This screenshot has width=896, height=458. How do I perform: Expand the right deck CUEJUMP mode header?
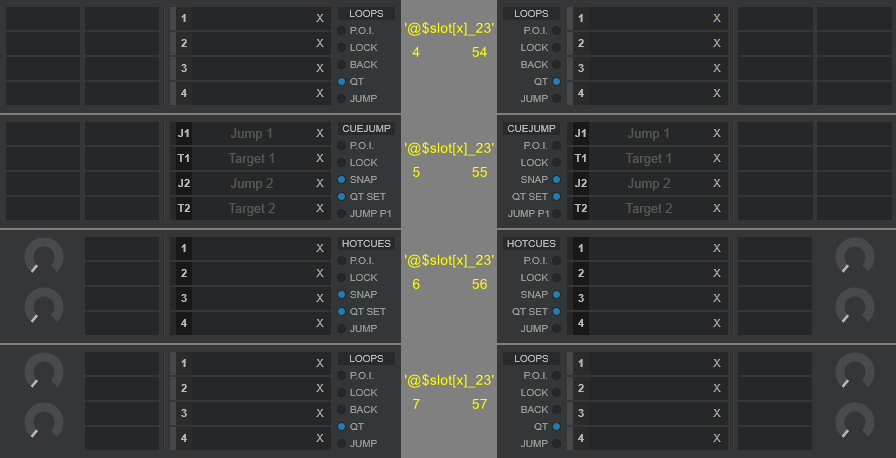click(531, 129)
